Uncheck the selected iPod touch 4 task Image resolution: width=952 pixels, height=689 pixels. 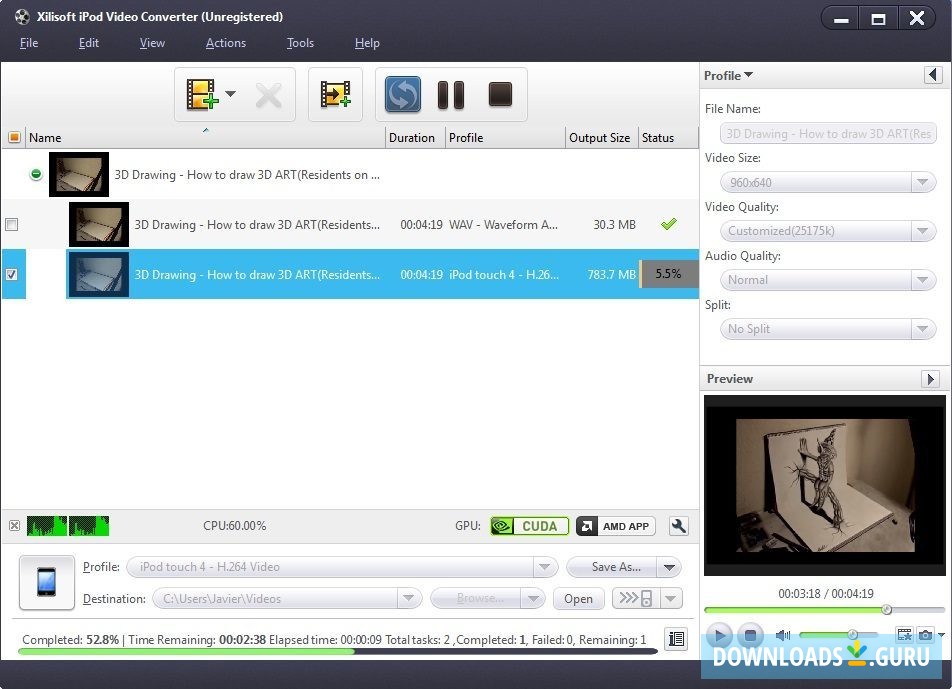point(11,274)
